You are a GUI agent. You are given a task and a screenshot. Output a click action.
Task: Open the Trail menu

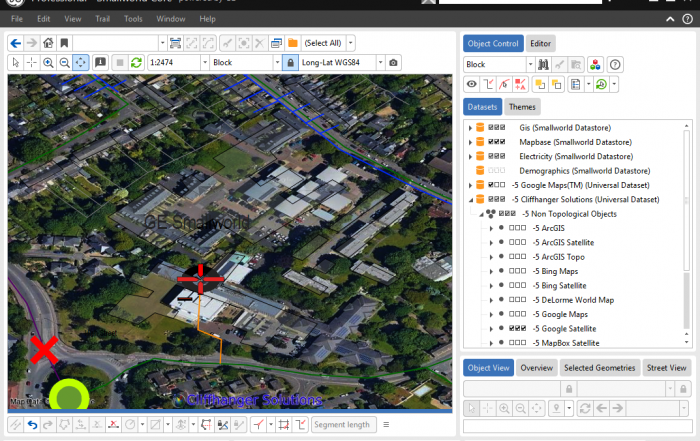(x=102, y=19)
